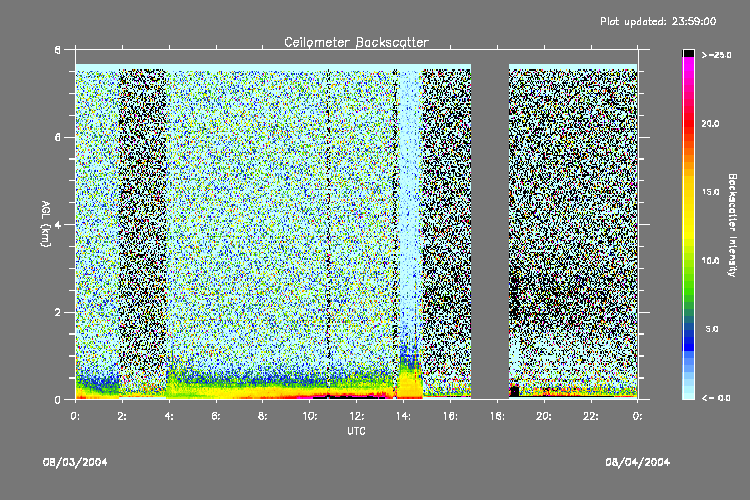Click the 'Plot updated: 23:59:00' timestamp
The image size is (750, 500).
pyautogui.click(x=658, y=21)
